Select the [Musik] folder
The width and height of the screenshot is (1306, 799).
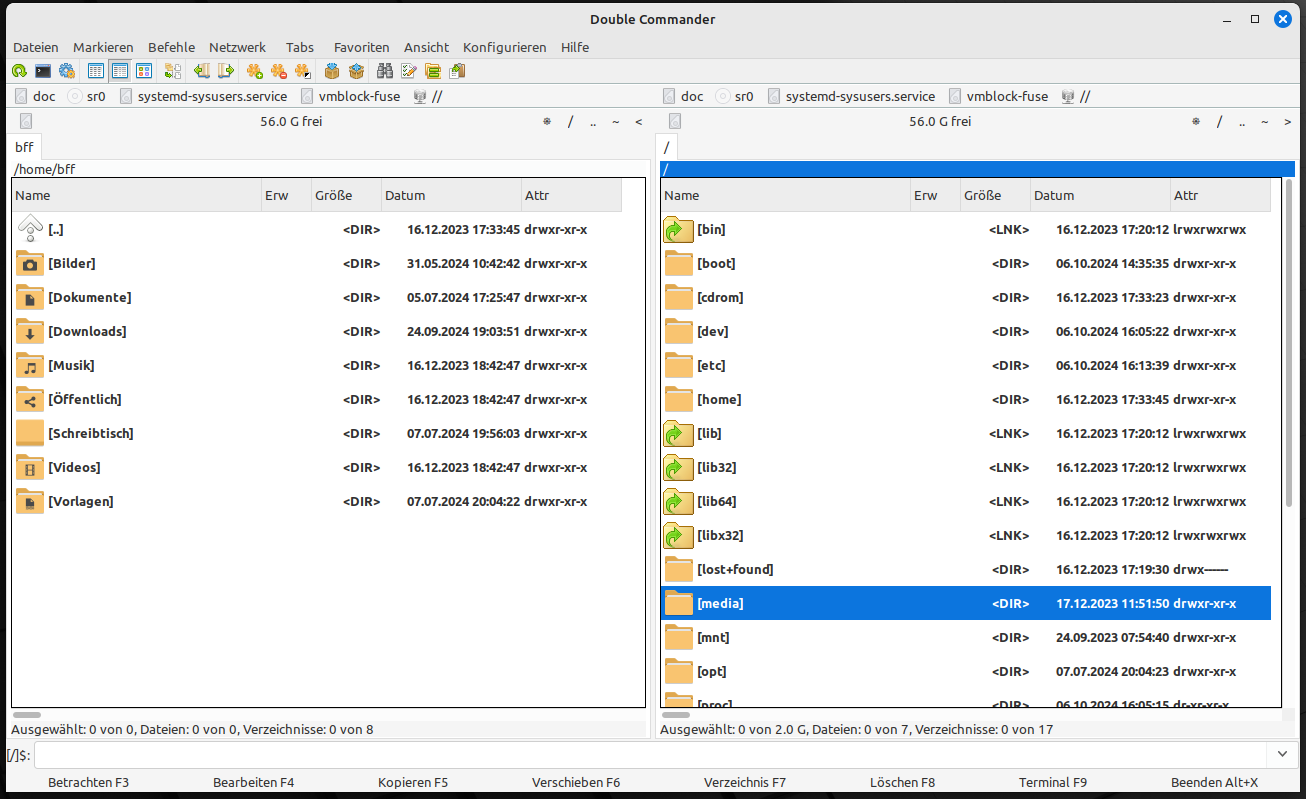click(317, 365)
